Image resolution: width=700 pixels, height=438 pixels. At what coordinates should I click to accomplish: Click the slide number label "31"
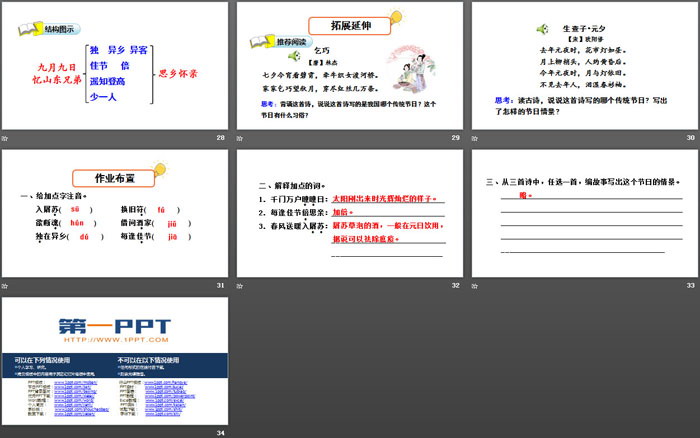click(221, 285)
